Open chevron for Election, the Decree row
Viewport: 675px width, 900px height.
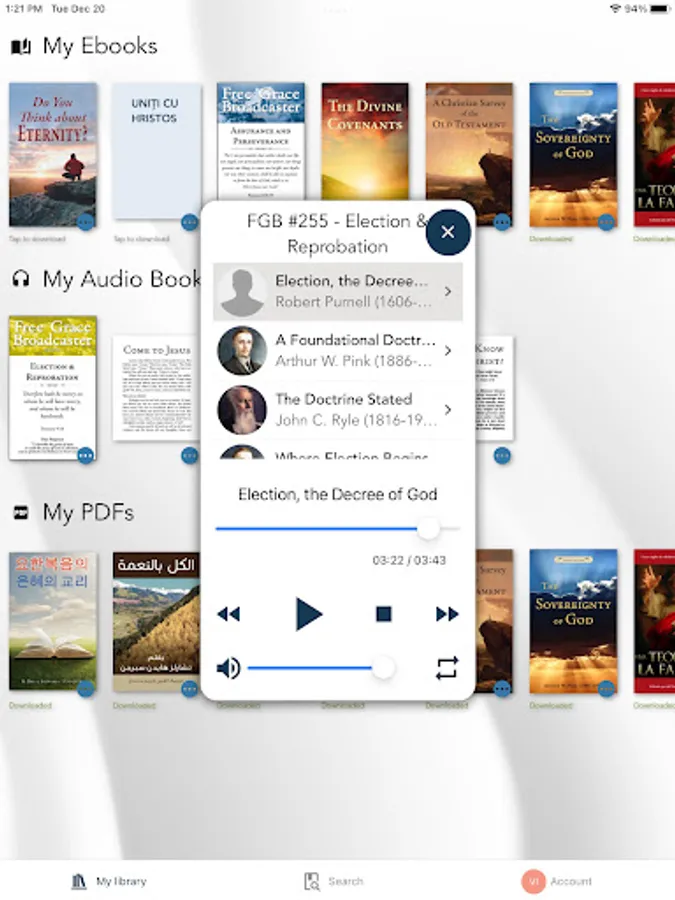pyautogui.click(x=448, y=292)
